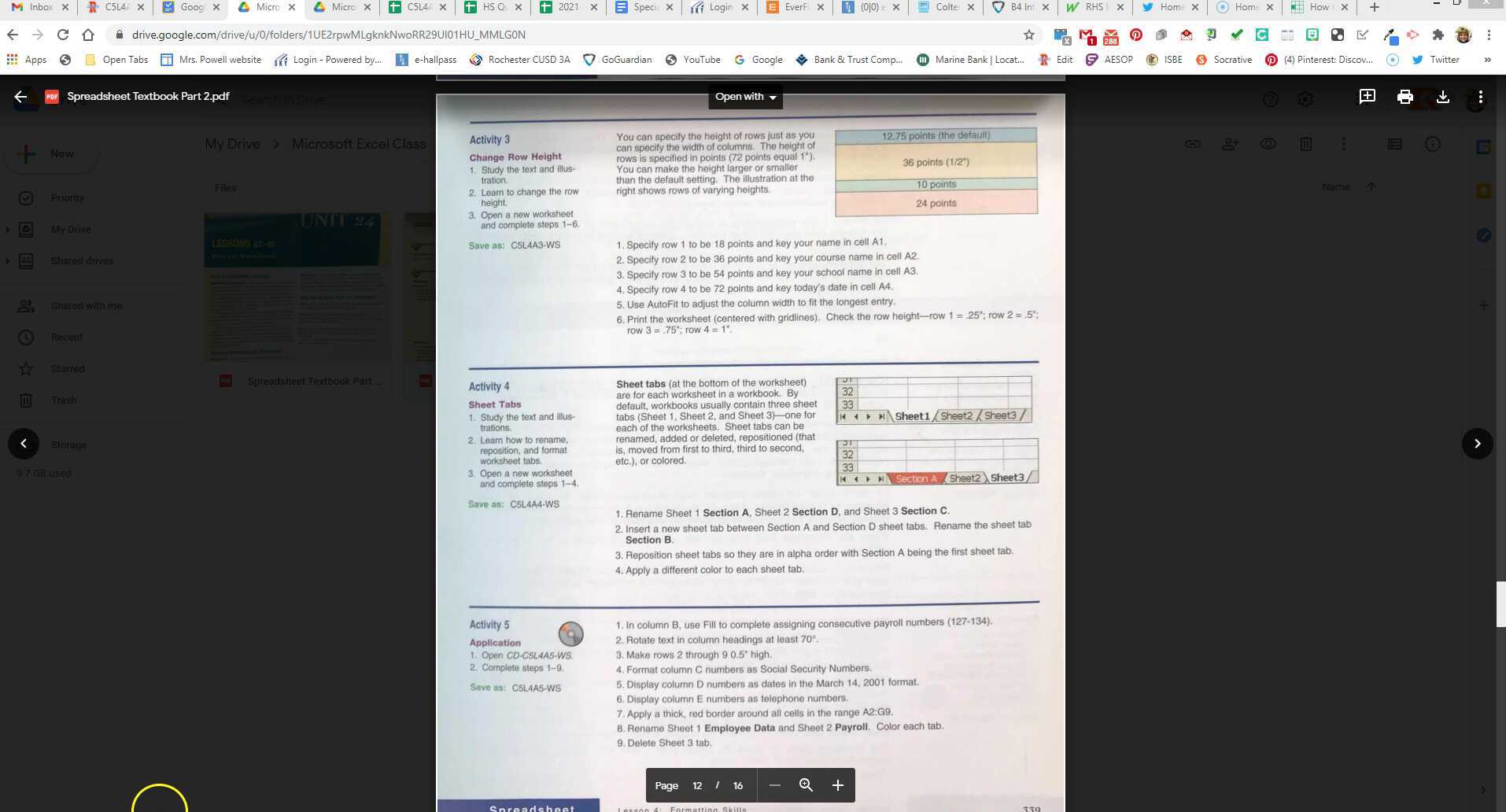
Task: Download the Spreadsheet Textbook PDF
Action: pyautogui.click(x=1443, y=97)
